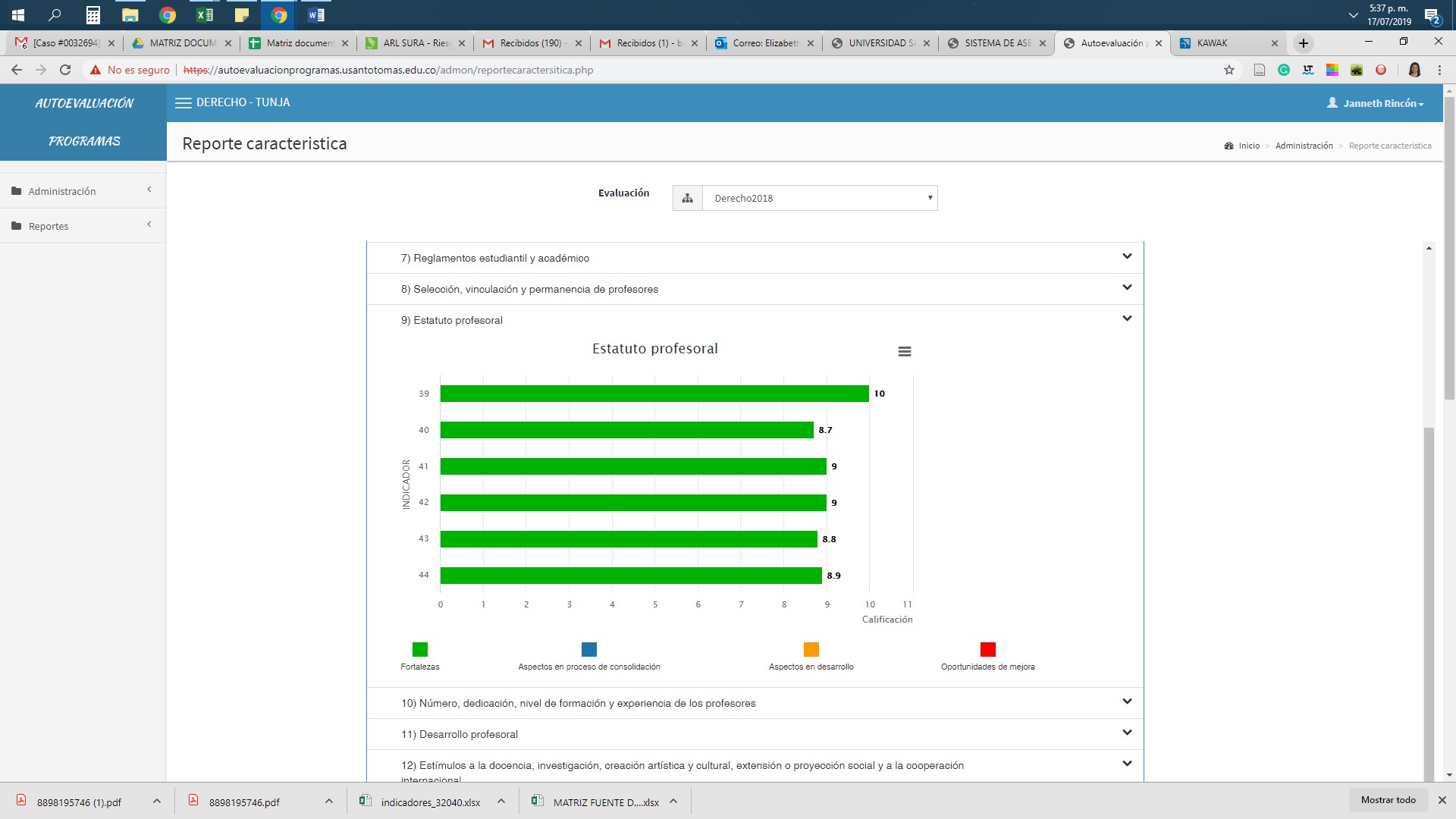Click the green bar for indicator 39
1456x819 pixels.
tap(654, 394)
